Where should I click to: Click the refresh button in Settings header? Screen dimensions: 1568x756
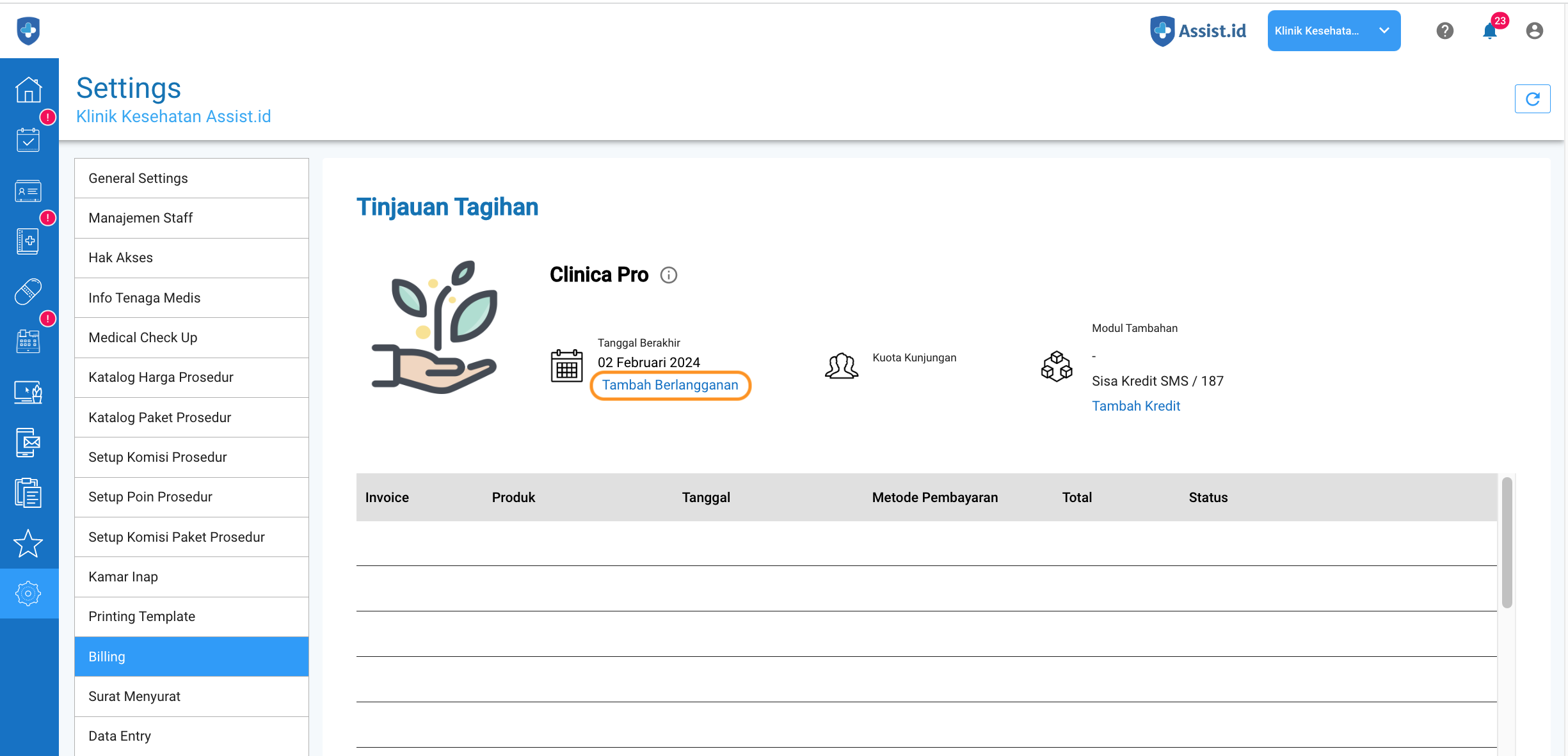[x=1532, y=99]
